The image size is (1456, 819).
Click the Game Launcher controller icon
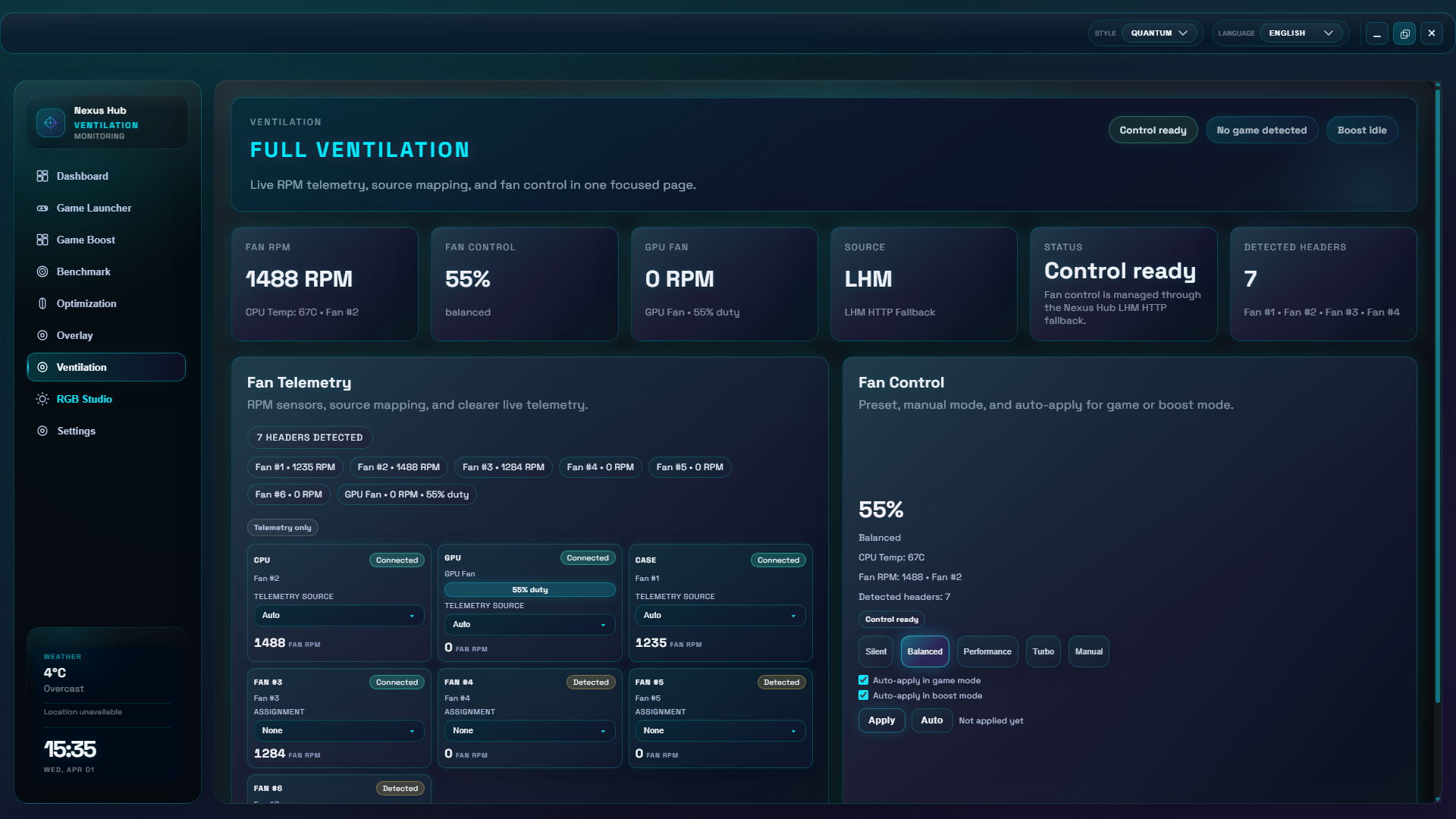pyautogui.click(x=42, y=208)
